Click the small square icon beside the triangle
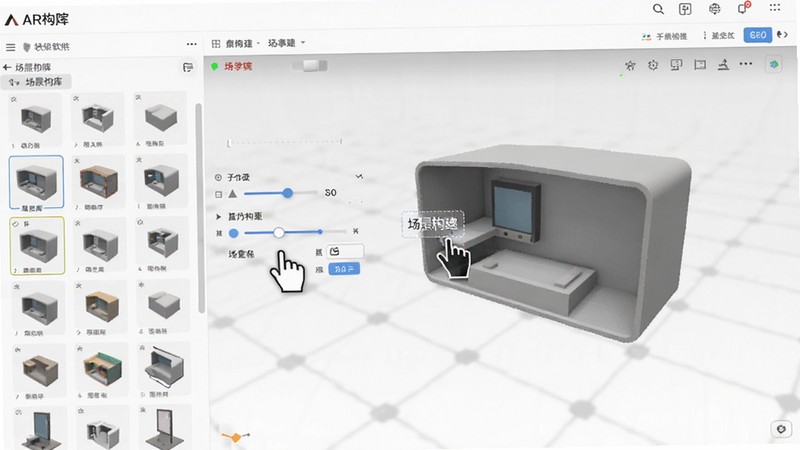Screen dimensions: 800x450 coord(218,194)
